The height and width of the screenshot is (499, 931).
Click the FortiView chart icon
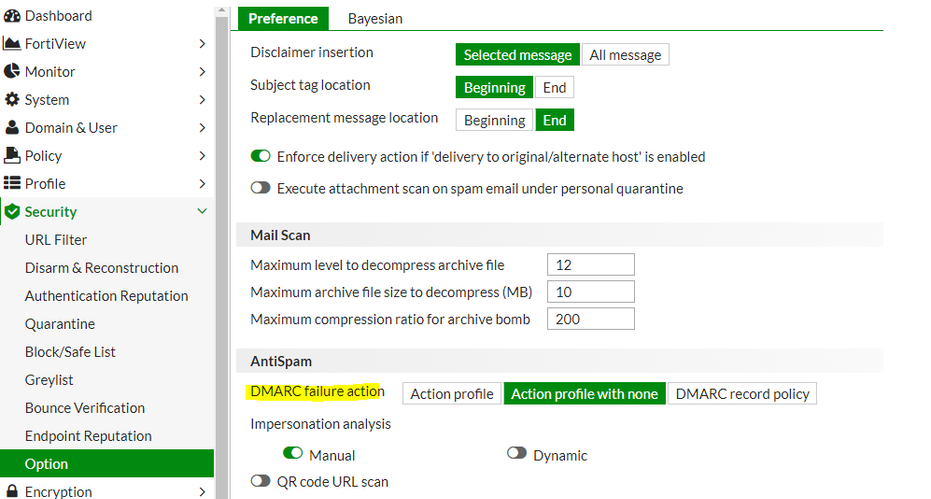pyautogui.click(x=12, y=44)
